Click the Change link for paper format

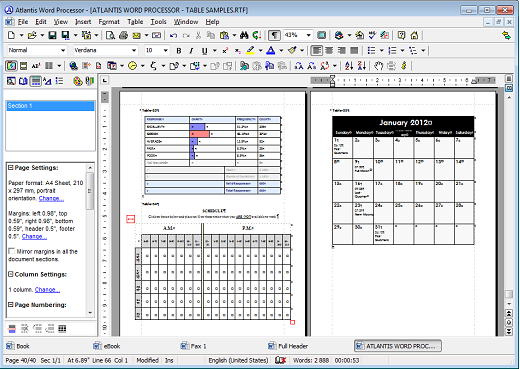51,198
